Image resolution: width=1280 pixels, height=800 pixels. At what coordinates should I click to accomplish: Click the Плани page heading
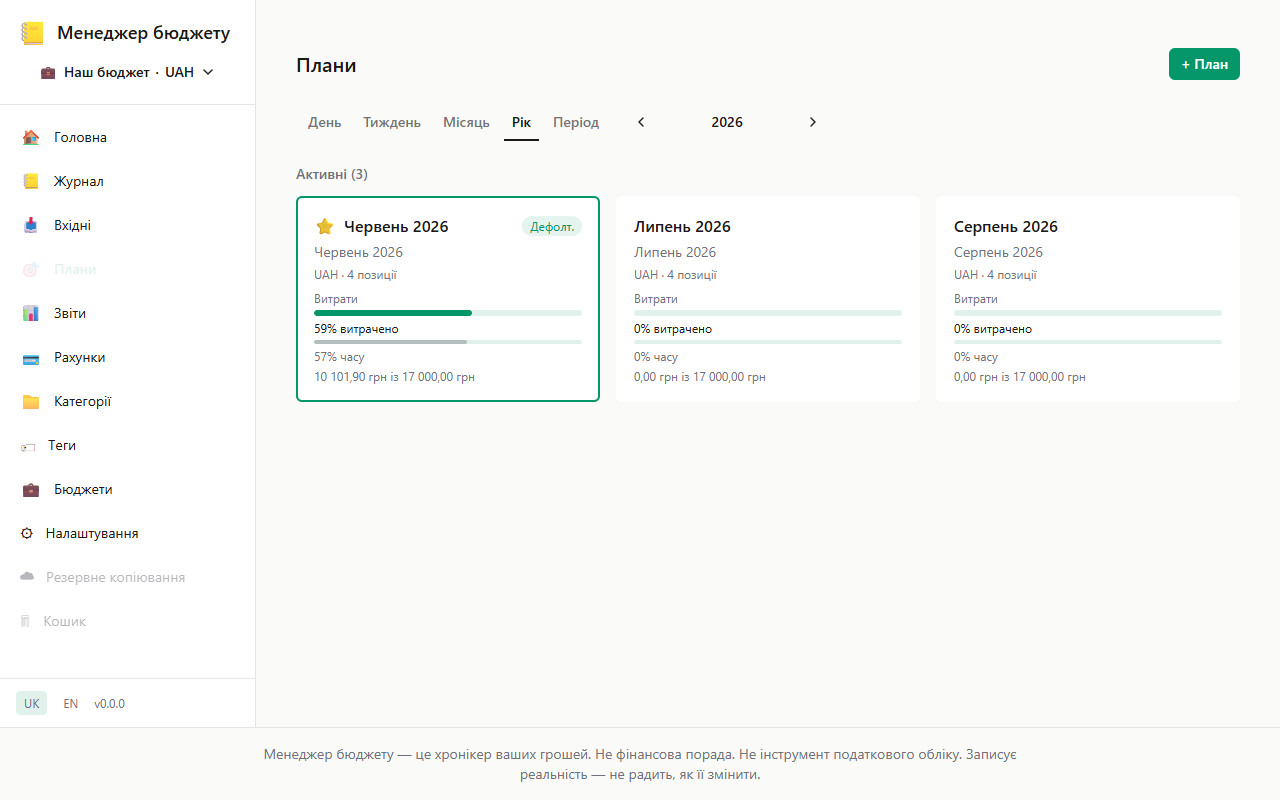(326, 66)
